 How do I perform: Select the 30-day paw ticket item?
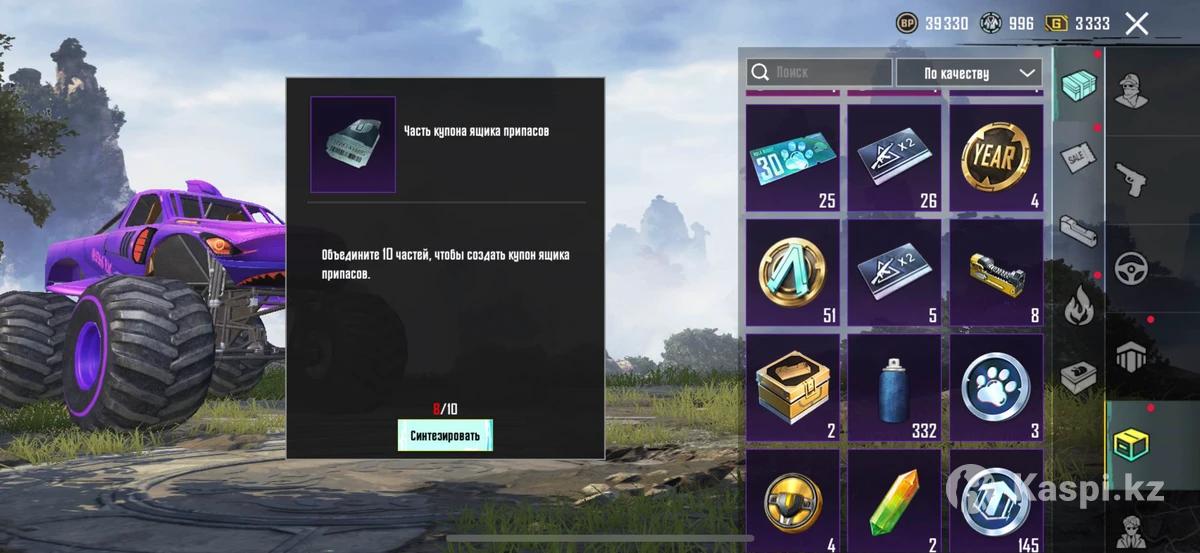pyautogui.click(x=793, y=157)
